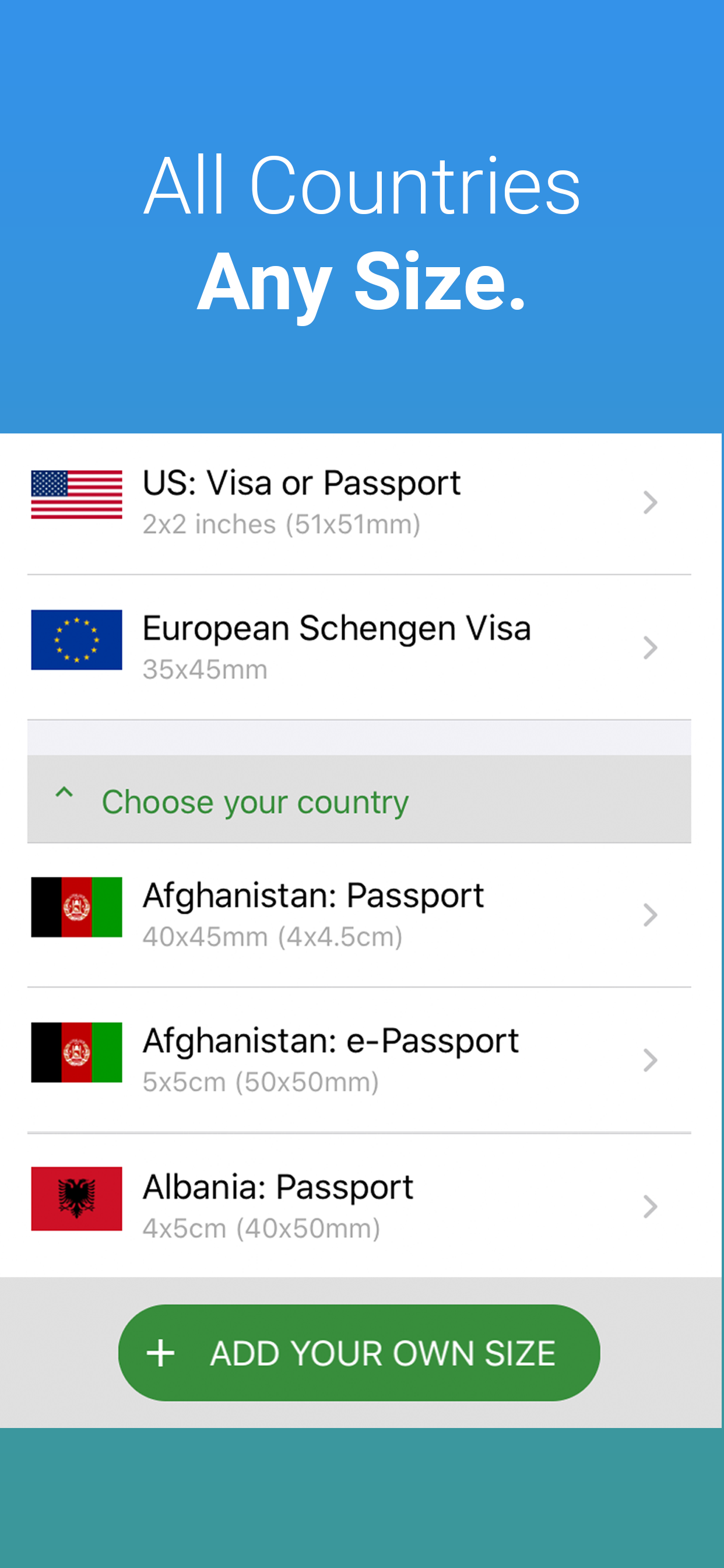Choose Afghanistan: e-Passport 5x5cm item
The height and width of the screenshot is (1568, 724).
click(x=331, y=1041)
